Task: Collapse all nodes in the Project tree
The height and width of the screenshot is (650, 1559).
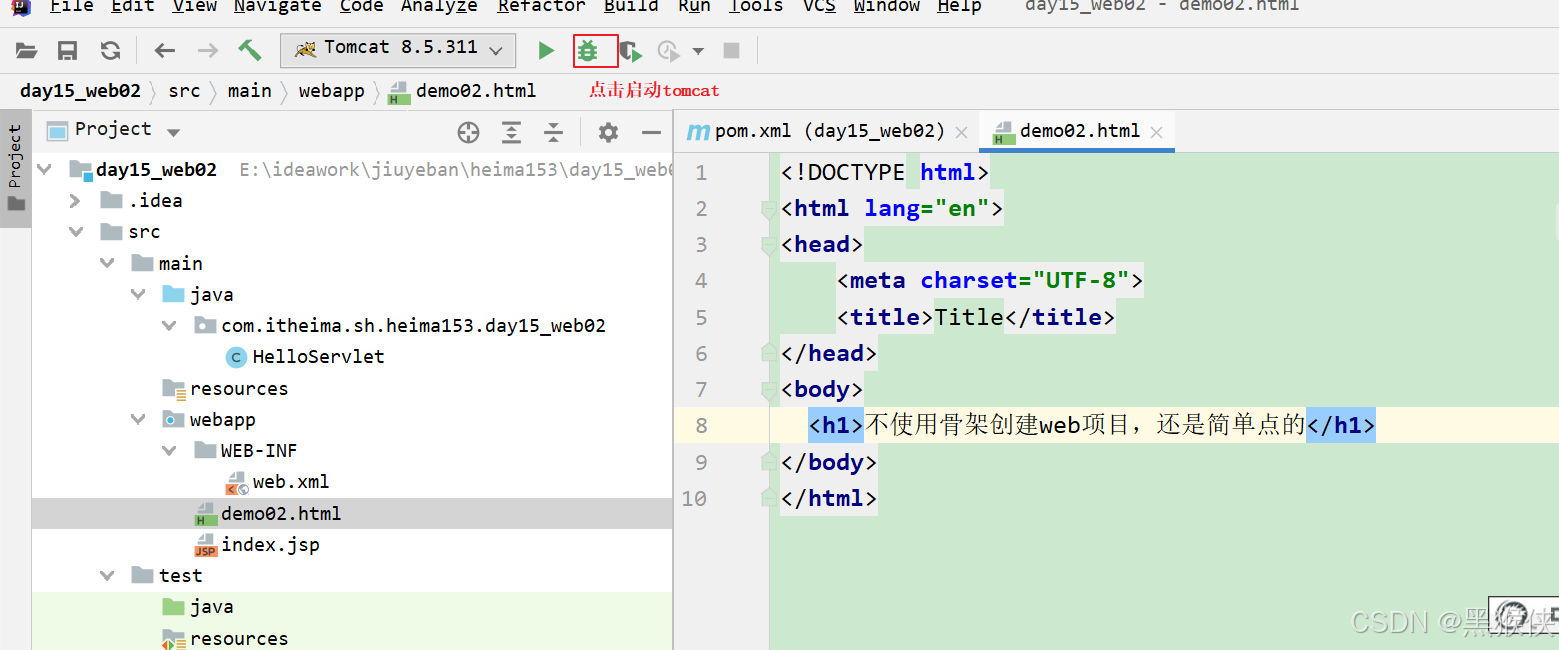Action: click(553, 131)
